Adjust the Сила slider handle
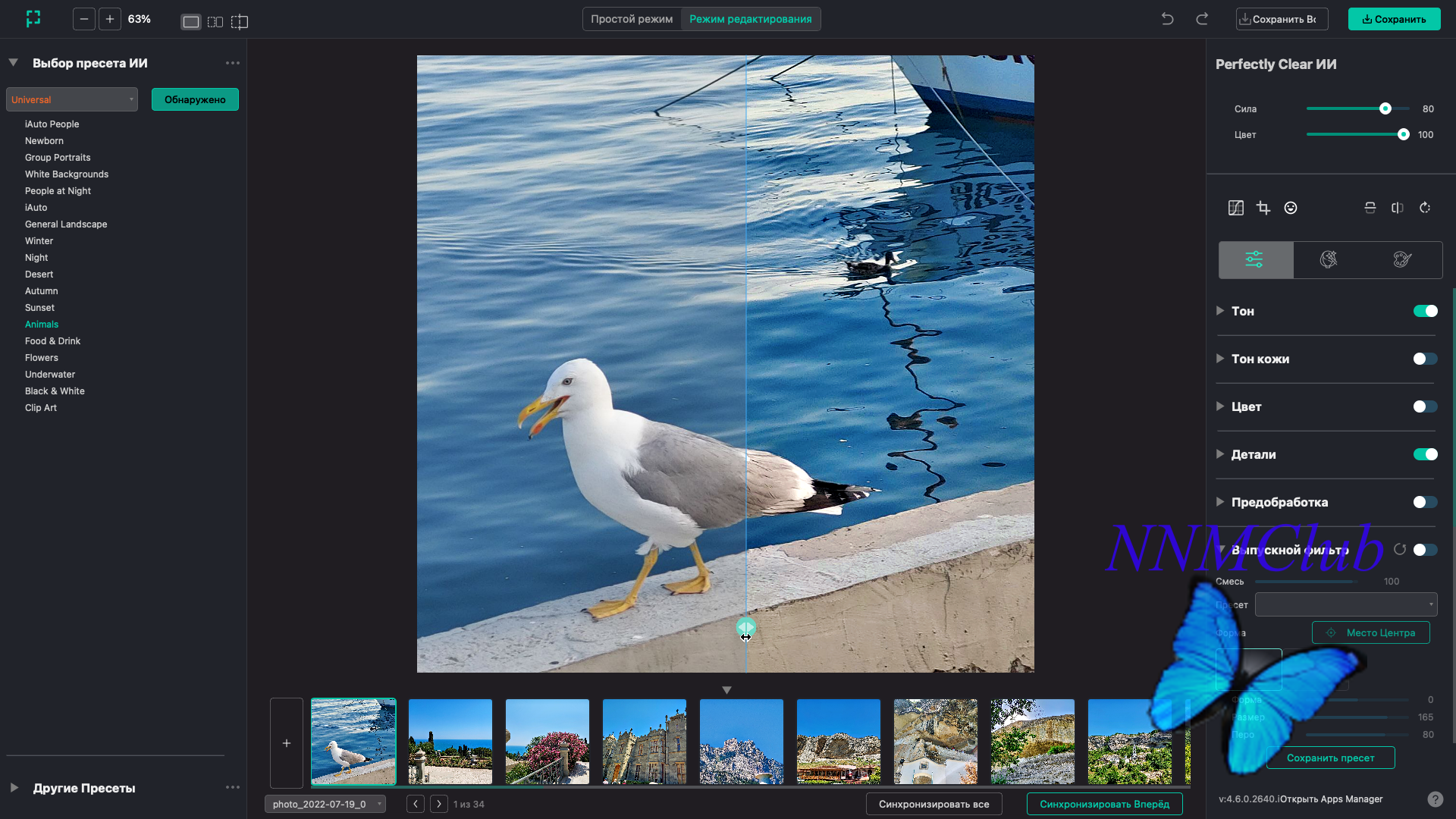 point(1385,108)
